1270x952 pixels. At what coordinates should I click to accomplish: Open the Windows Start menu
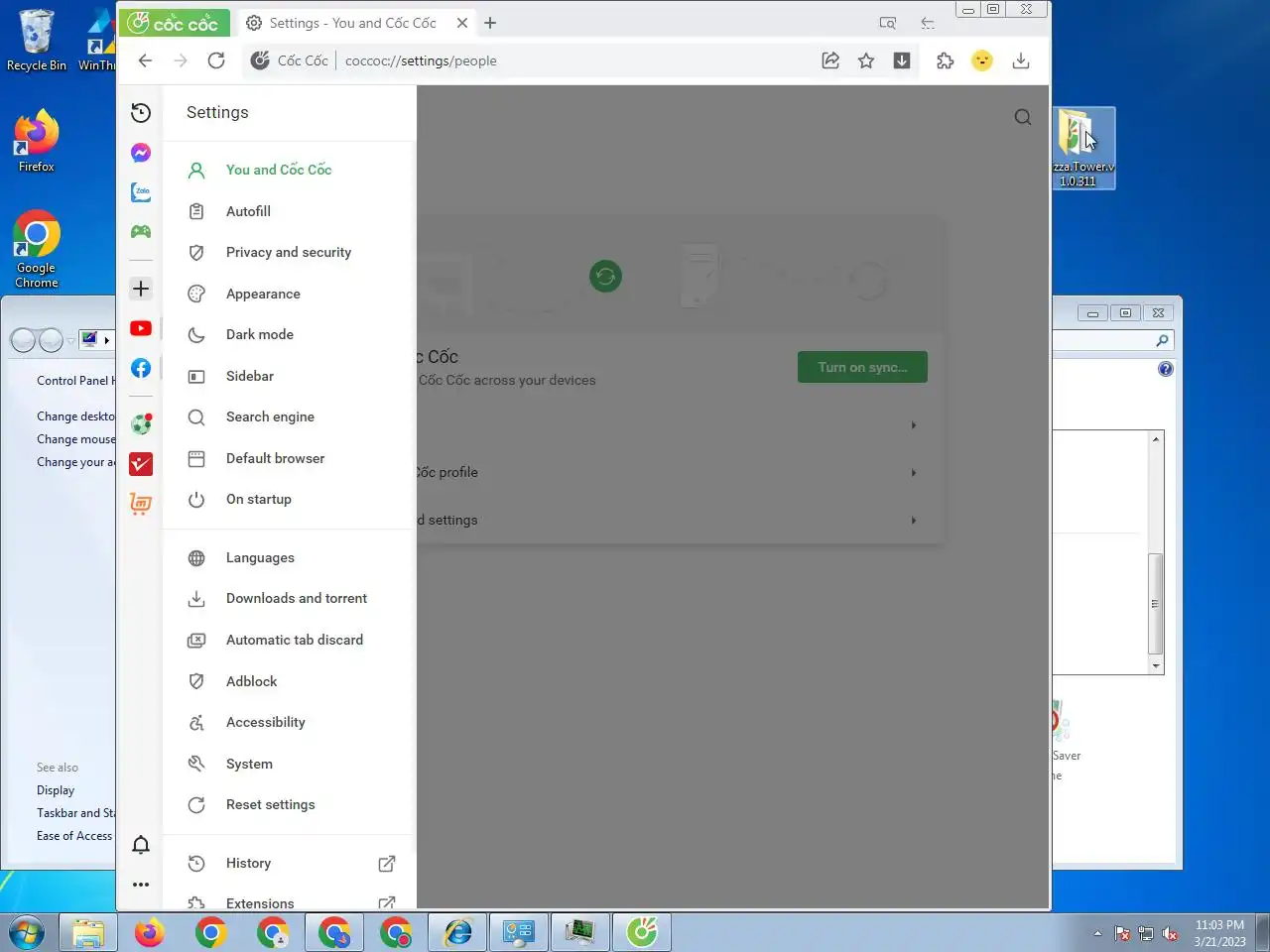click(27, 932)
